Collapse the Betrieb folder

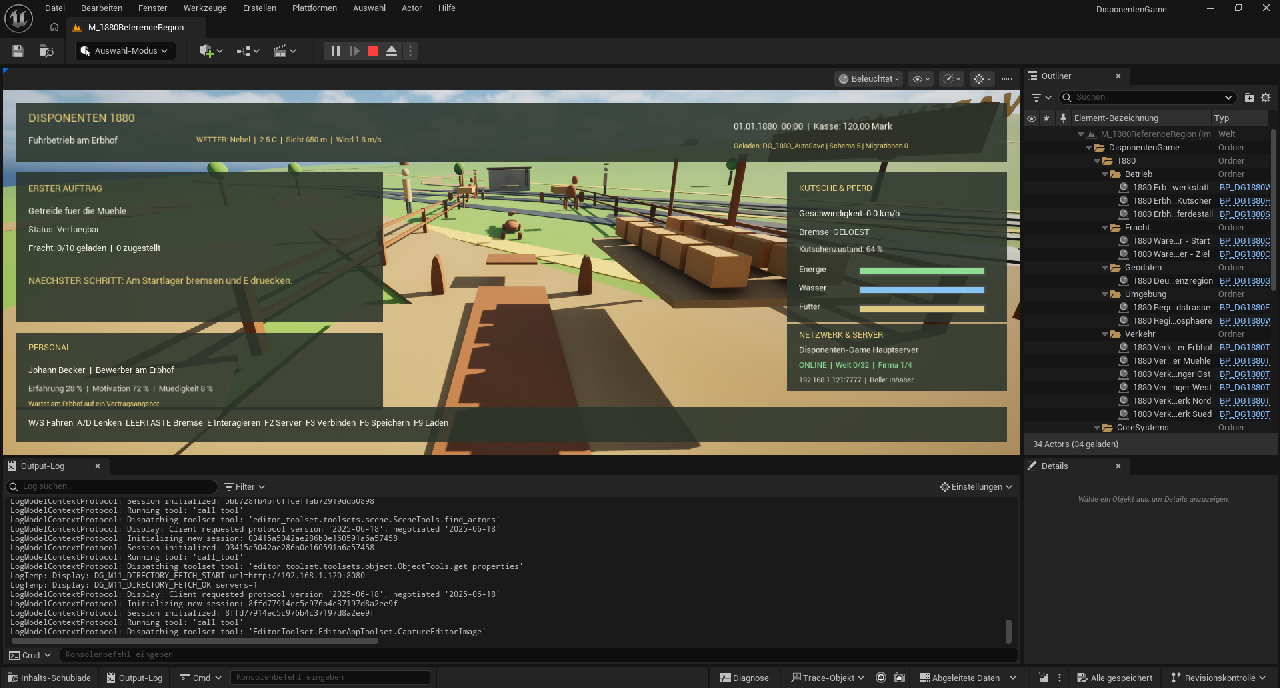tap(1103, 174)
